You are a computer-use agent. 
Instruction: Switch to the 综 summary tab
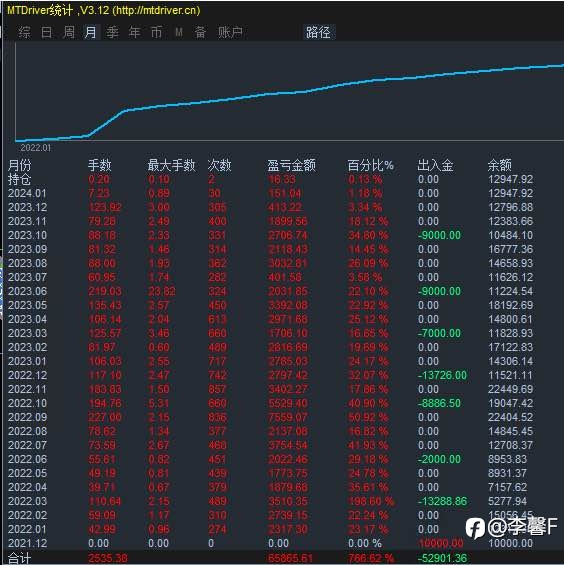coord(24,32)
